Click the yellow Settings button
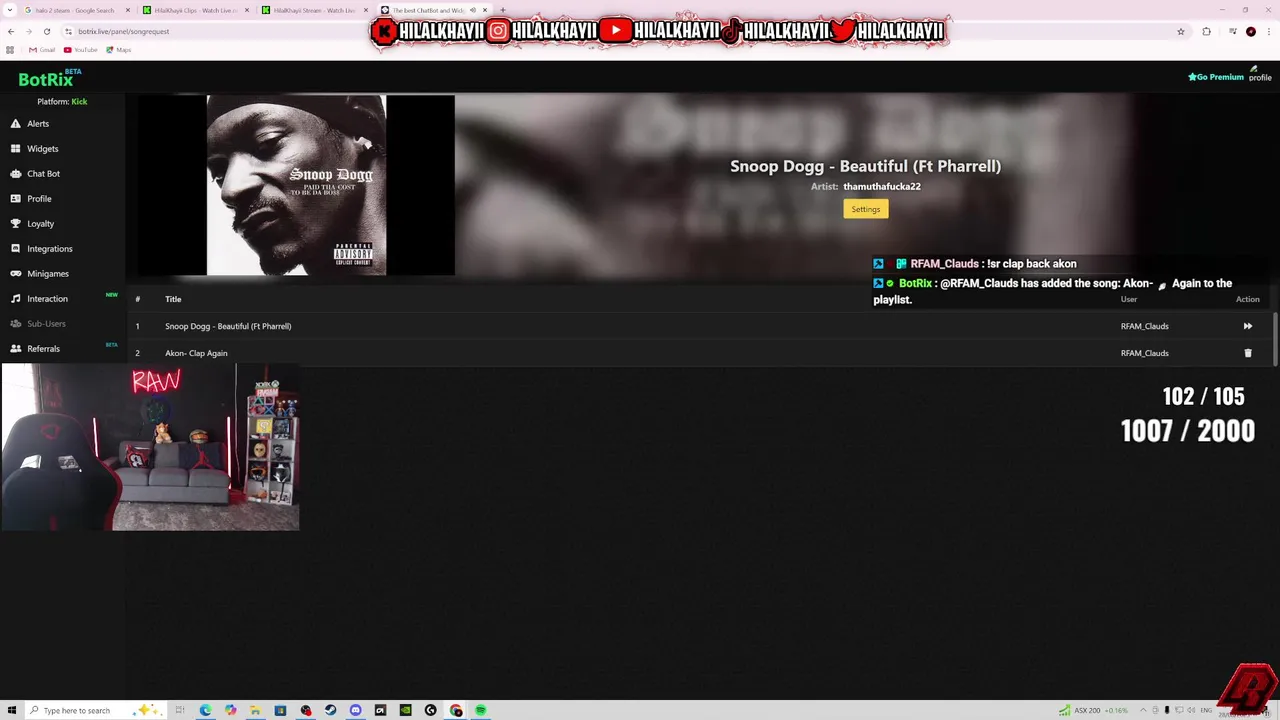This screenshot has height=720, width=1280. coord(866,209)
